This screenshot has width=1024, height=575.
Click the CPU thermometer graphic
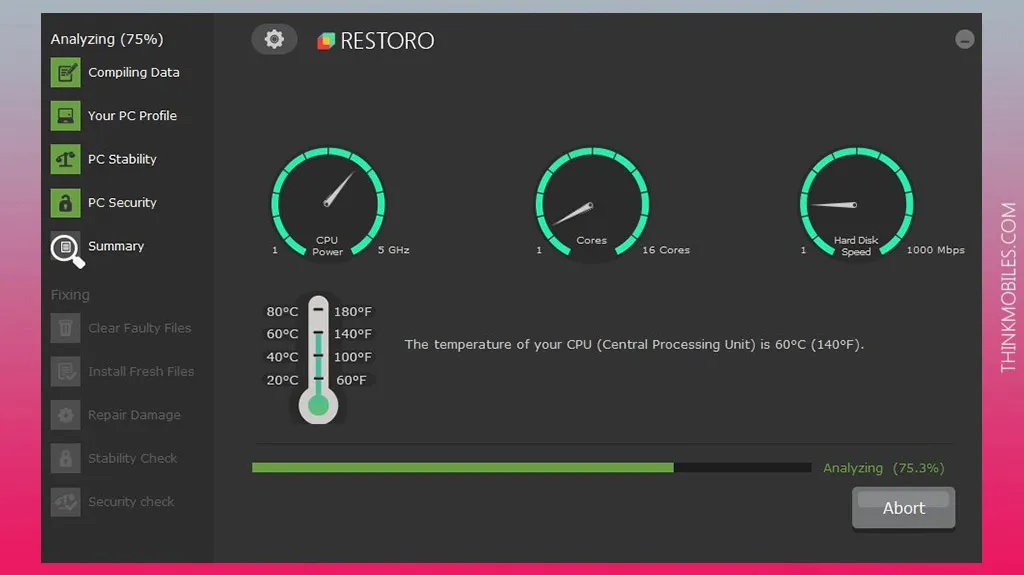coord(318,359)
